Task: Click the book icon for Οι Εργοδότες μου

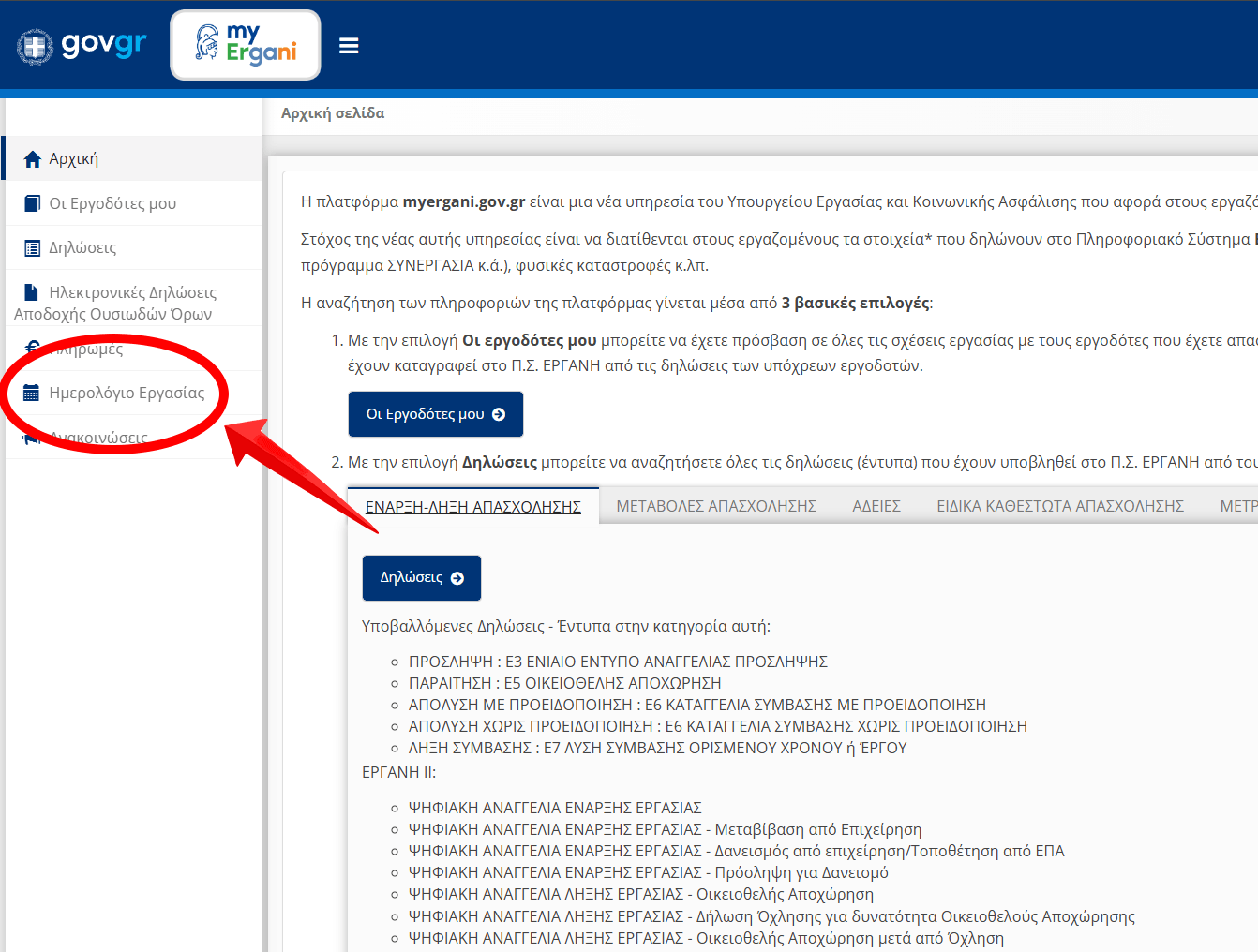Action: (33, 203)
